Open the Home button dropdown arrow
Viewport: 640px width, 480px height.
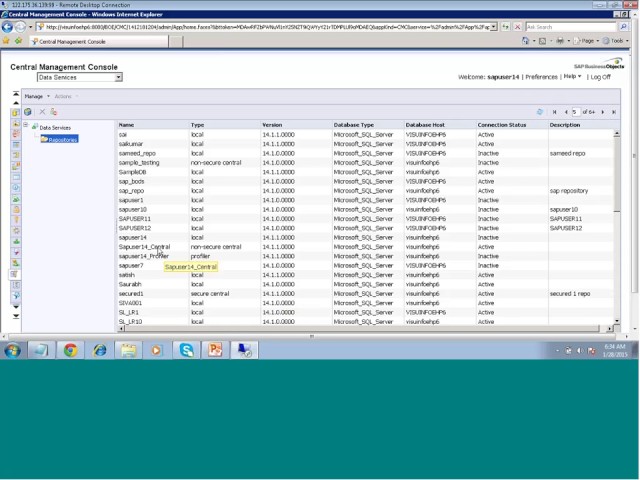click(533, 41)
